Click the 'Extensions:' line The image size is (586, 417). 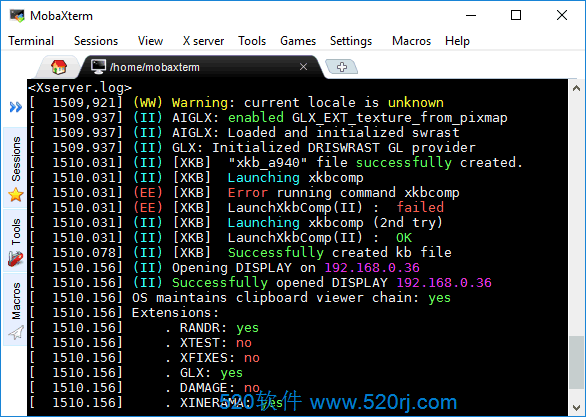(x=175, y=312)
